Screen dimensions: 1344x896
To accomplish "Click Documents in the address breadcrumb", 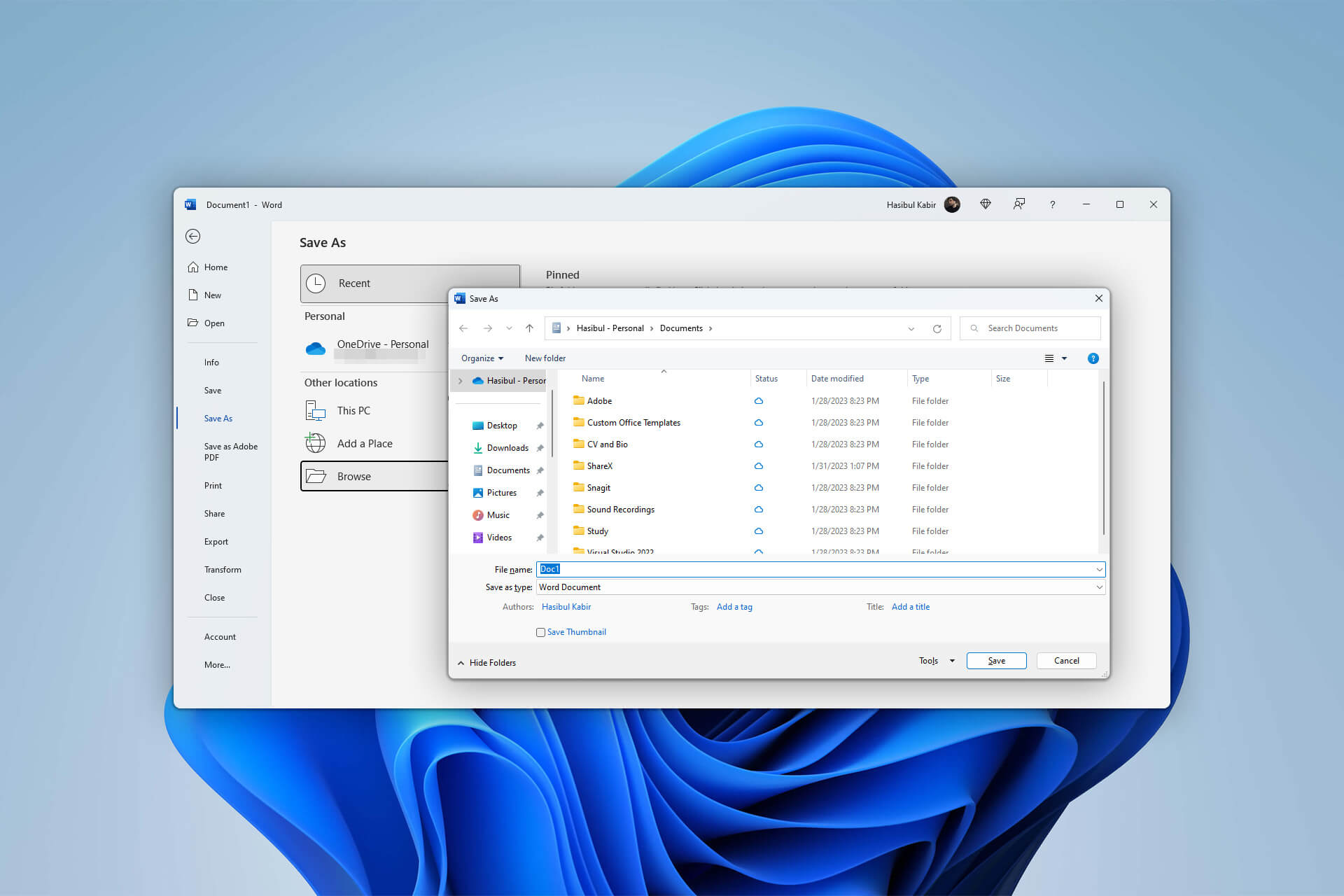I will (681, 328).
